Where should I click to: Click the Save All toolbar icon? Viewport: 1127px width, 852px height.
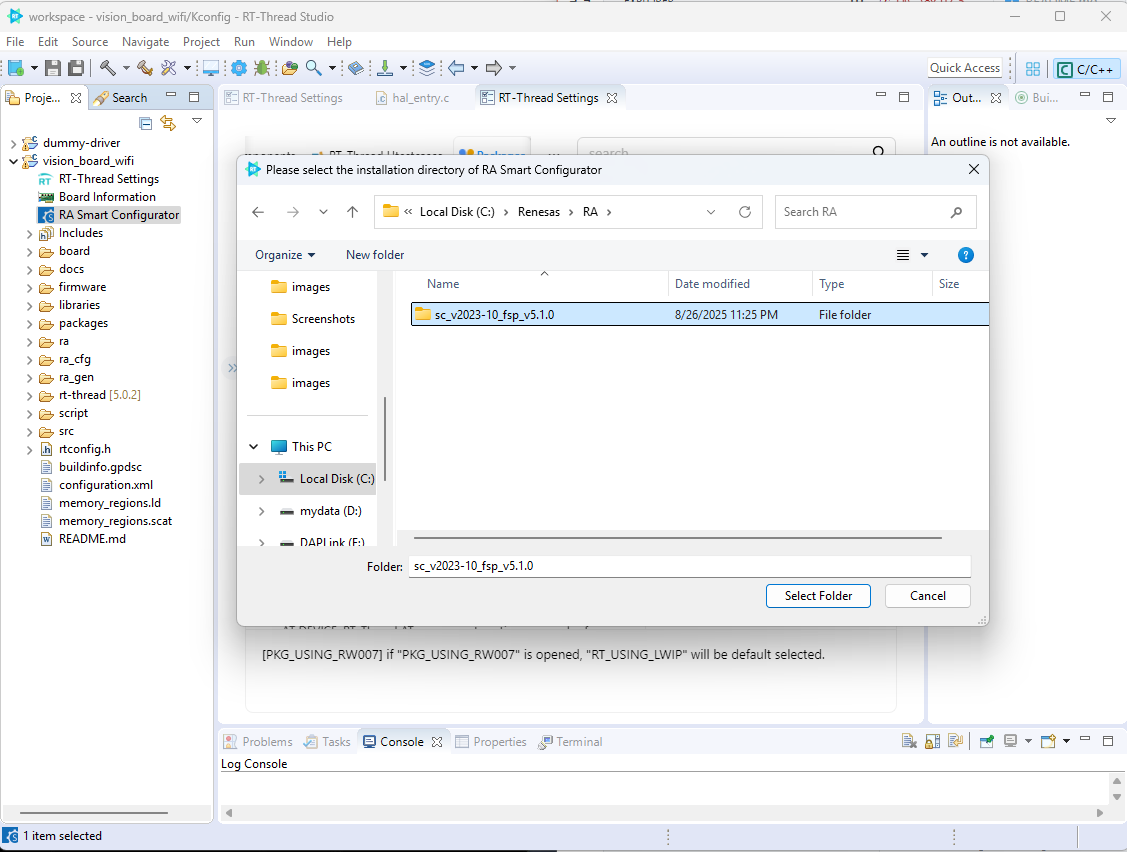click(x=75, y=68)
